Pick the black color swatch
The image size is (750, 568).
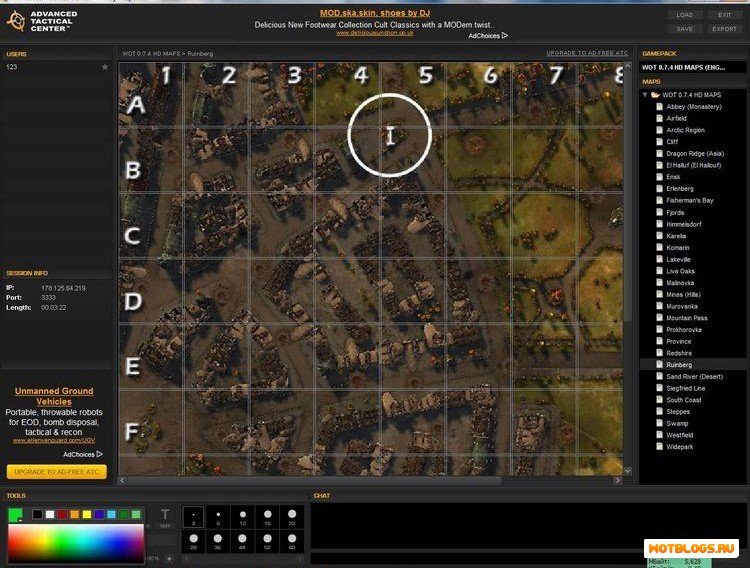pyautogui.click(x=37, y=514)
